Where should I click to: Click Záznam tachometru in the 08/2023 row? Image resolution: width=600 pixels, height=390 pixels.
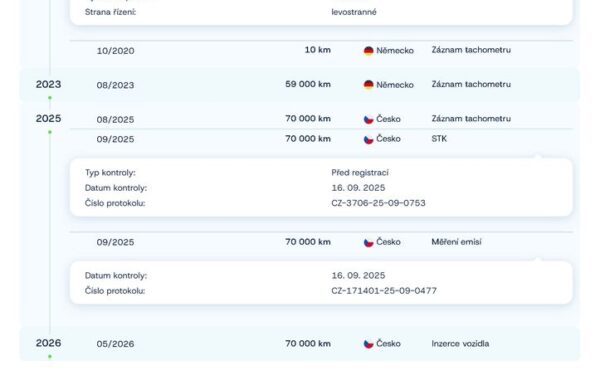[x=471, y=84]
